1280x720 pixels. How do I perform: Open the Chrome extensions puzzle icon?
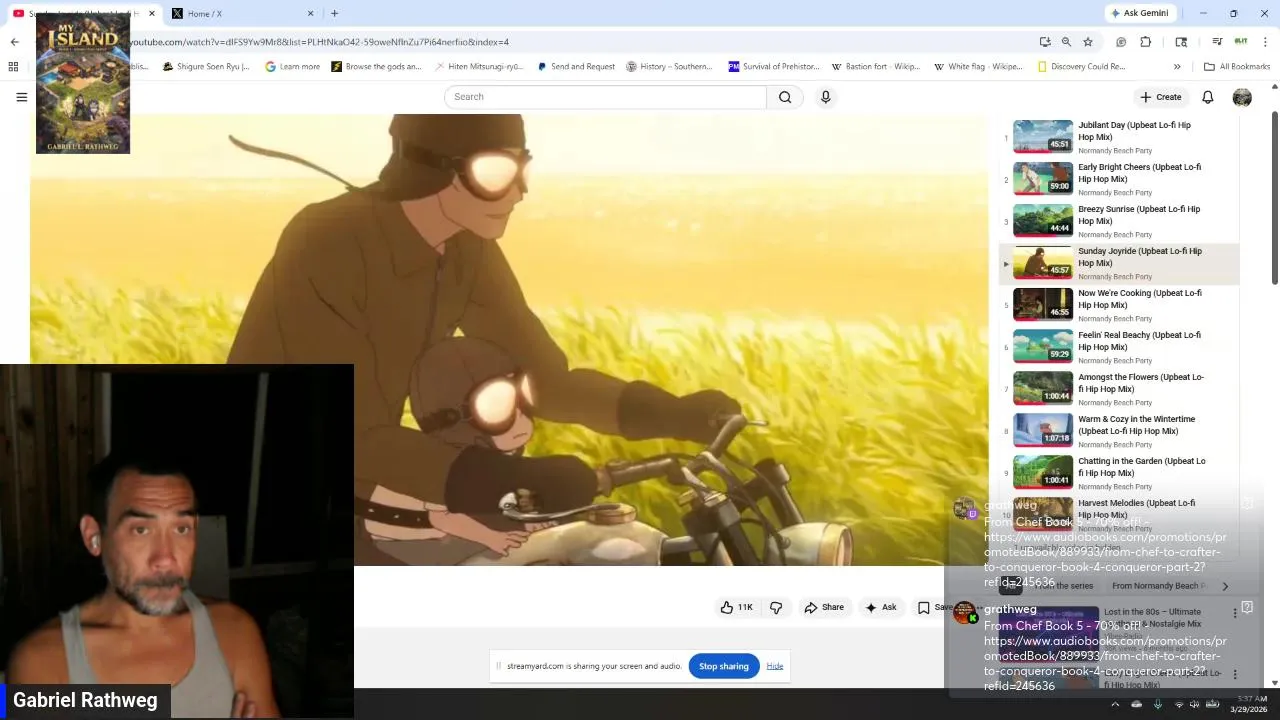[1146, 42]
